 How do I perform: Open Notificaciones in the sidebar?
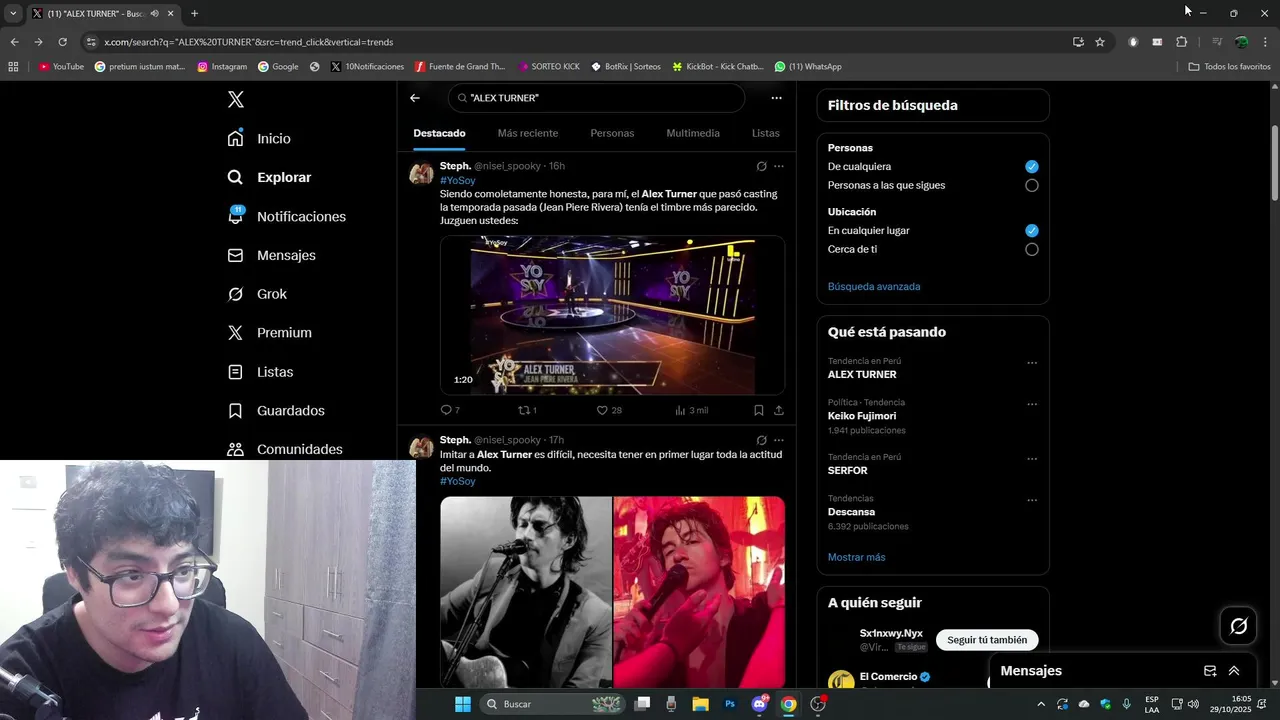point(286,216)
